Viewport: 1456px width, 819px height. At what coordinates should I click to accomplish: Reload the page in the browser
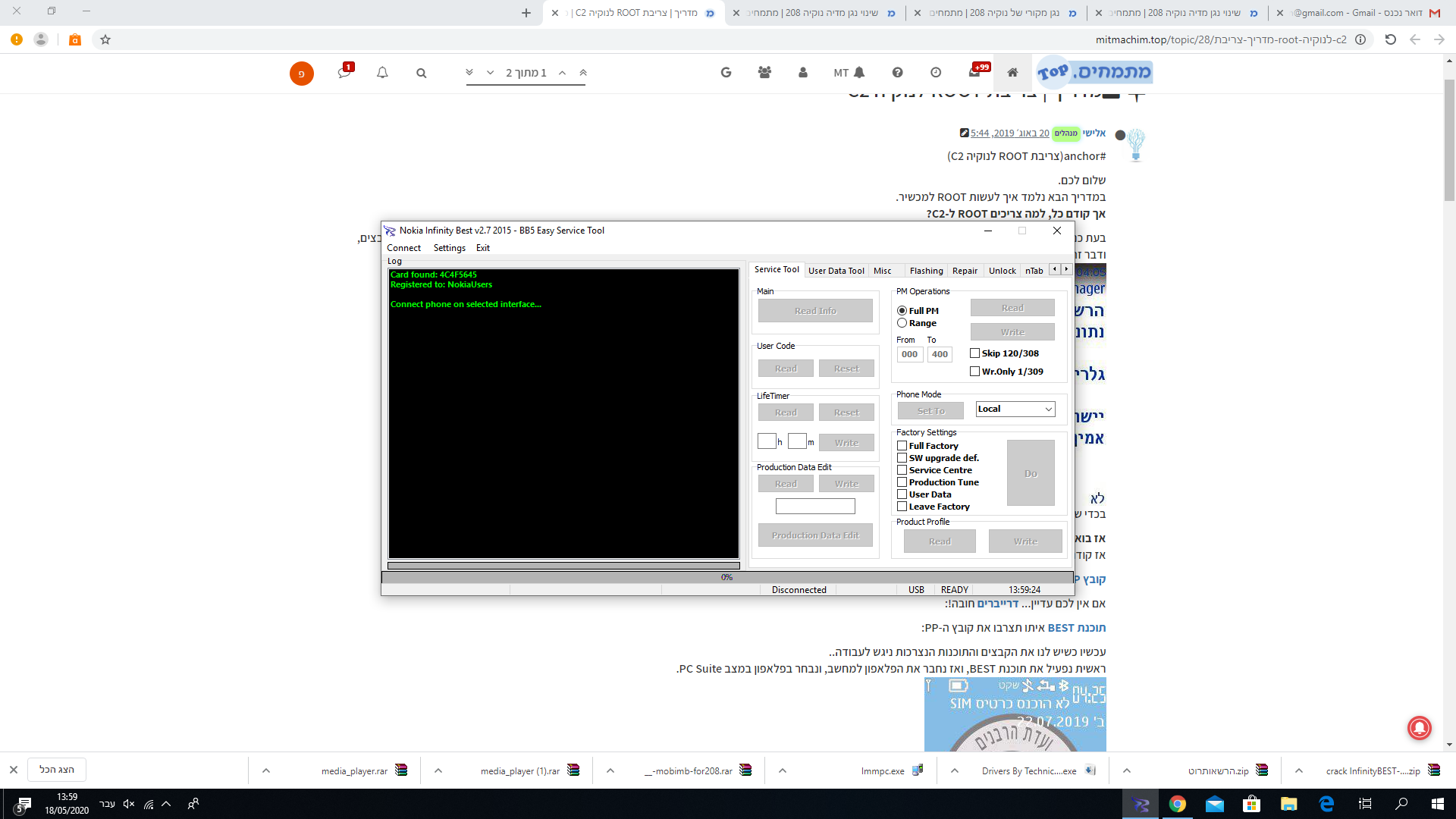[x=1390, y=39]
